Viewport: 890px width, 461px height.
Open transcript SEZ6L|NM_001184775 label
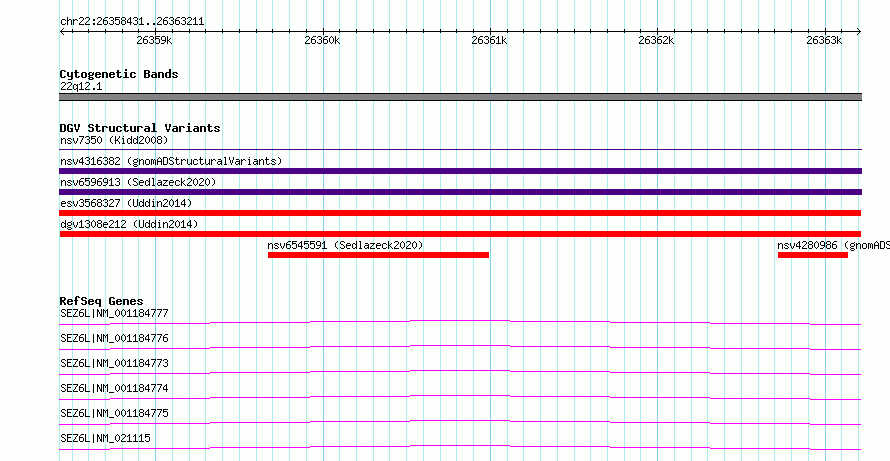pyautogui.click(x=114, y=413)
